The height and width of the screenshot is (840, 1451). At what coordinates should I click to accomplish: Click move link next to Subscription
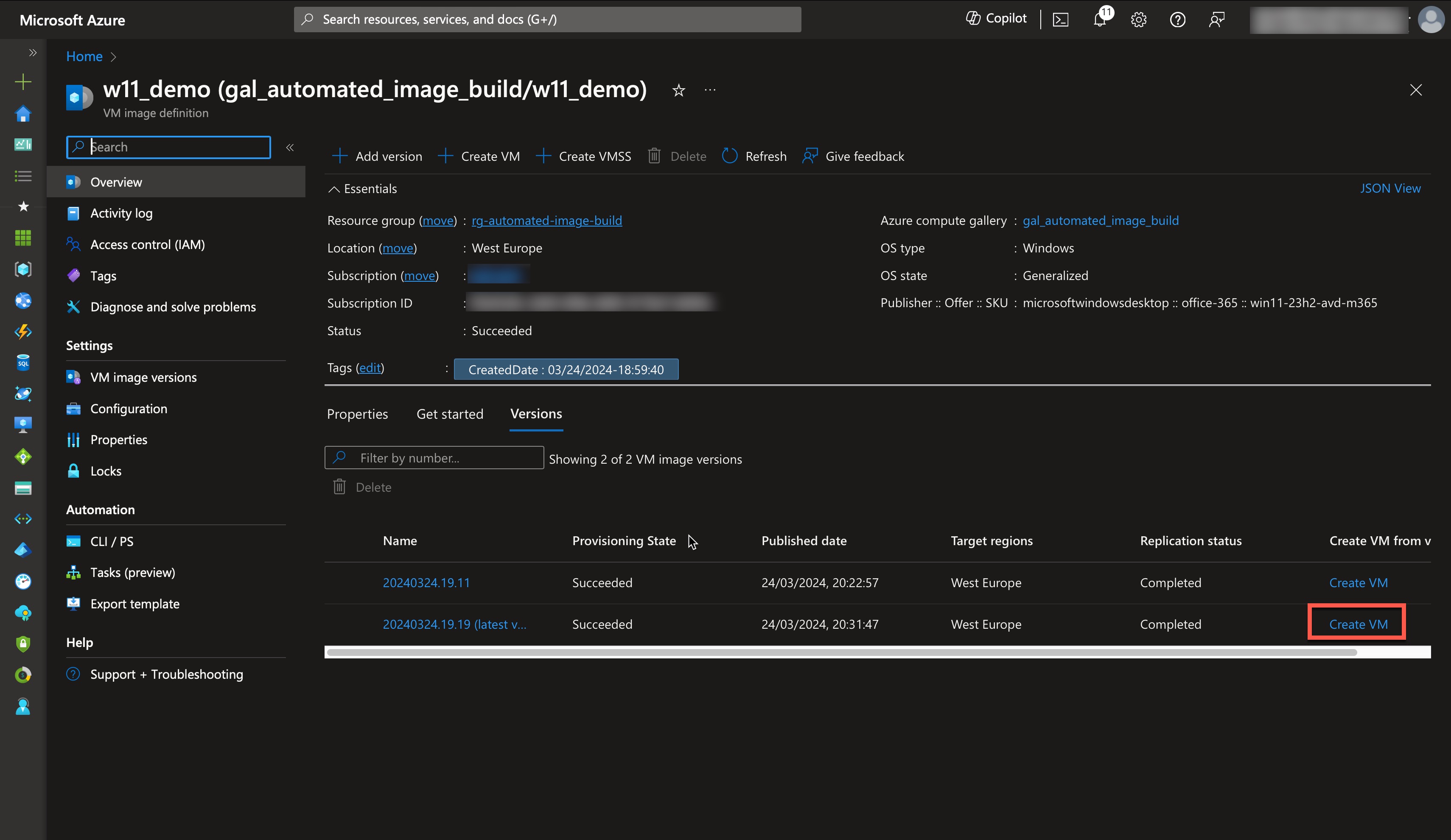[419, 276]
